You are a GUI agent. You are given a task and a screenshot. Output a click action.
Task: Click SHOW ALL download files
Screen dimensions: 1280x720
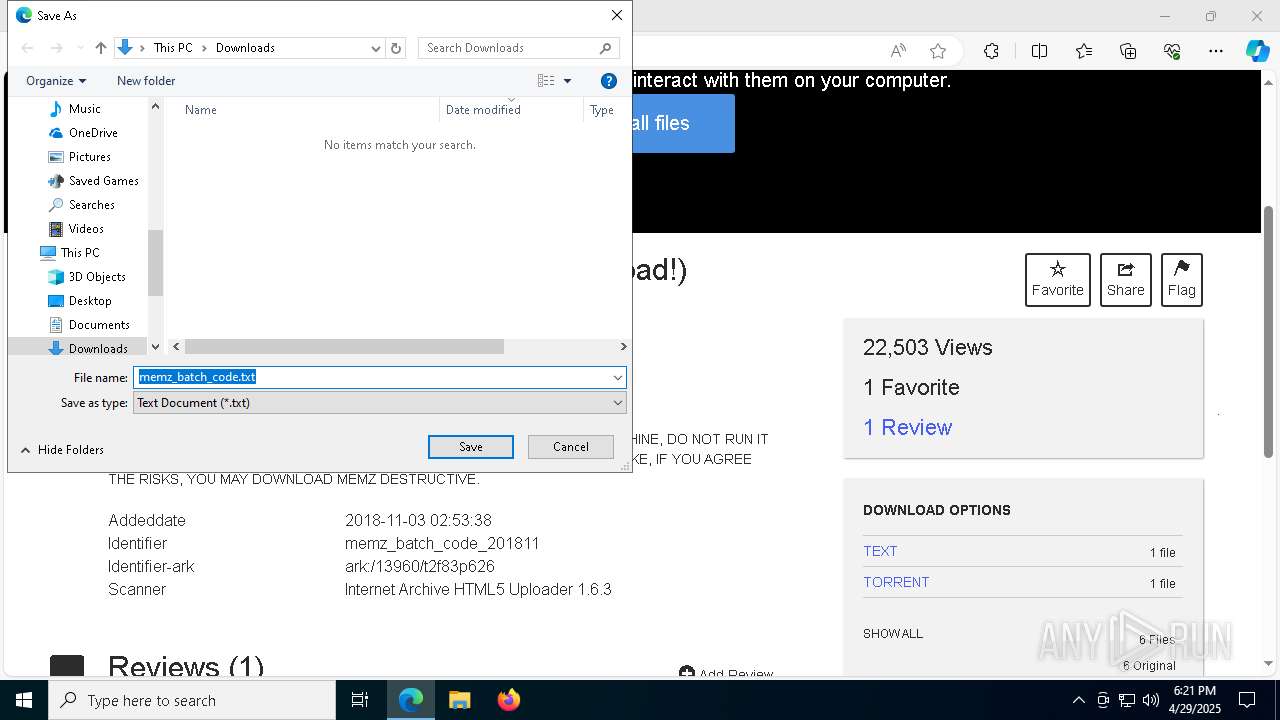click(x=893, y=634)
